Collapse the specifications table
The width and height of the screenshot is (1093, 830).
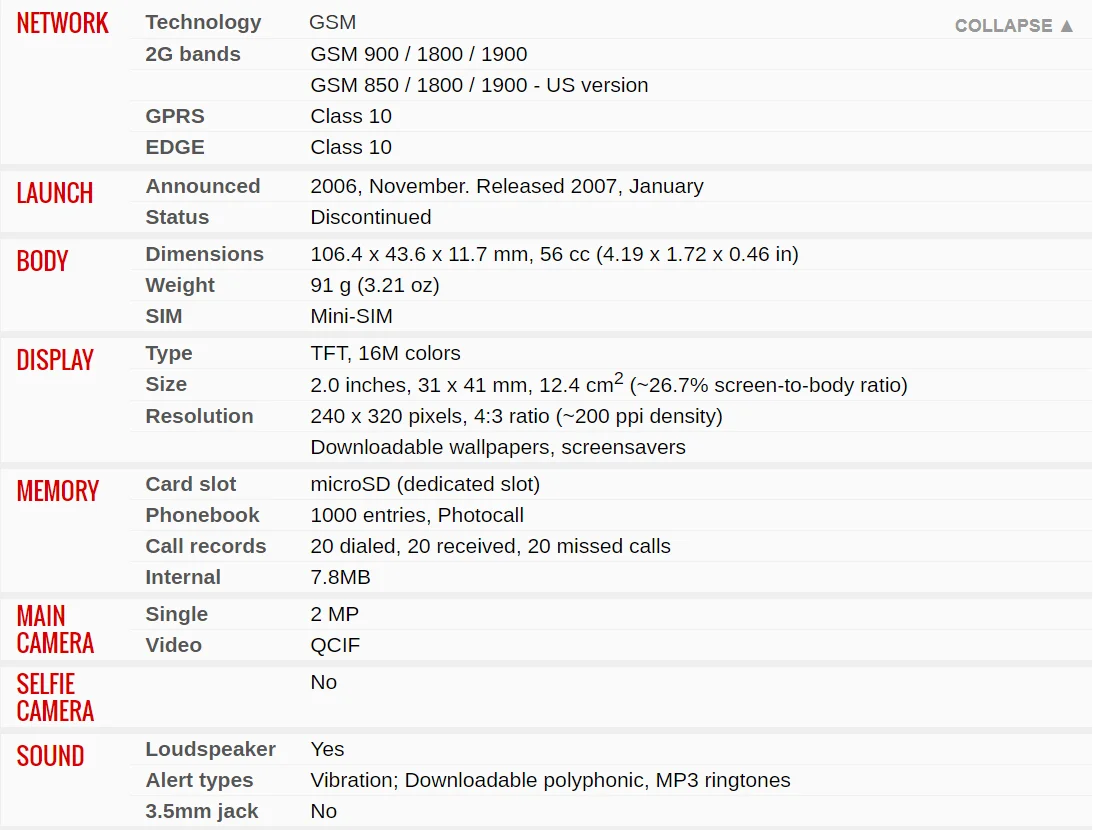click(1014, 25)
